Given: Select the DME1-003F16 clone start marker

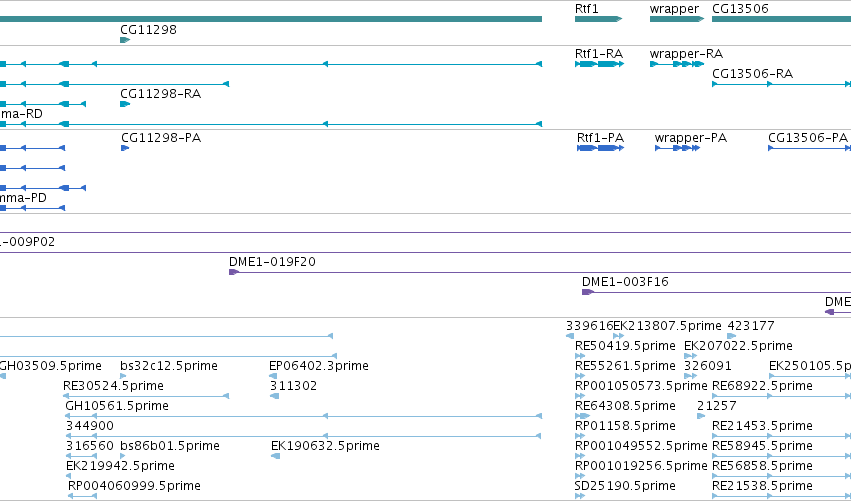Looking at the screenshot, I should pos(588,292).
